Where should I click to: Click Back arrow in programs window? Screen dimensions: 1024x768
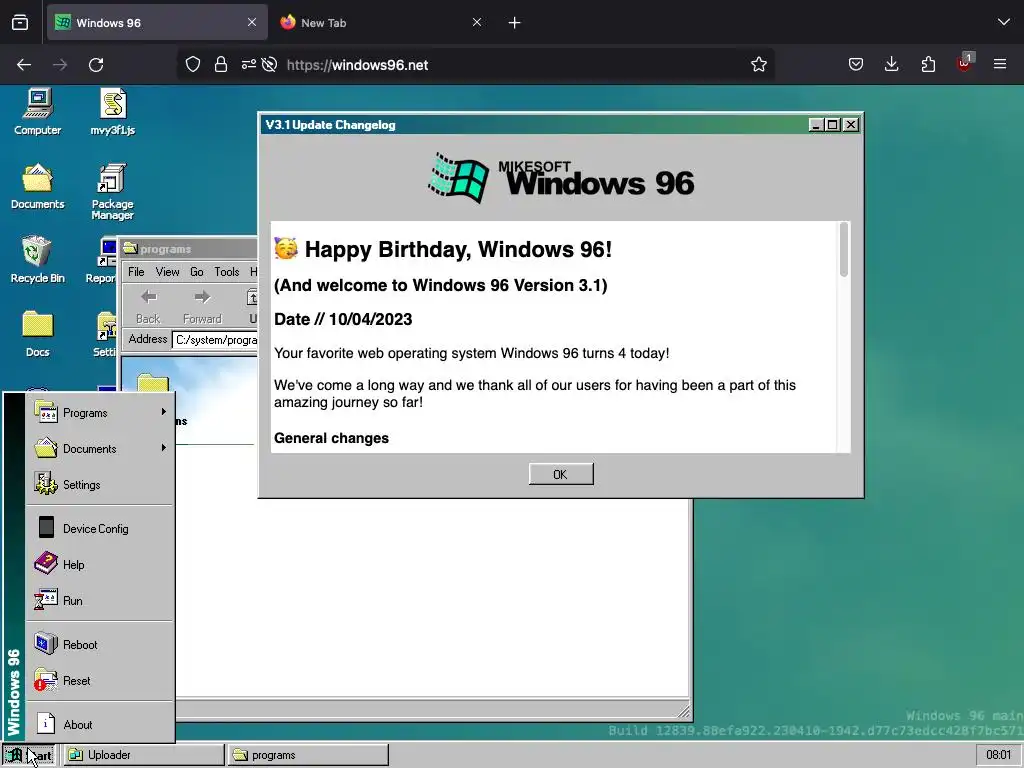pyautogui.click(x=148, y=306)
